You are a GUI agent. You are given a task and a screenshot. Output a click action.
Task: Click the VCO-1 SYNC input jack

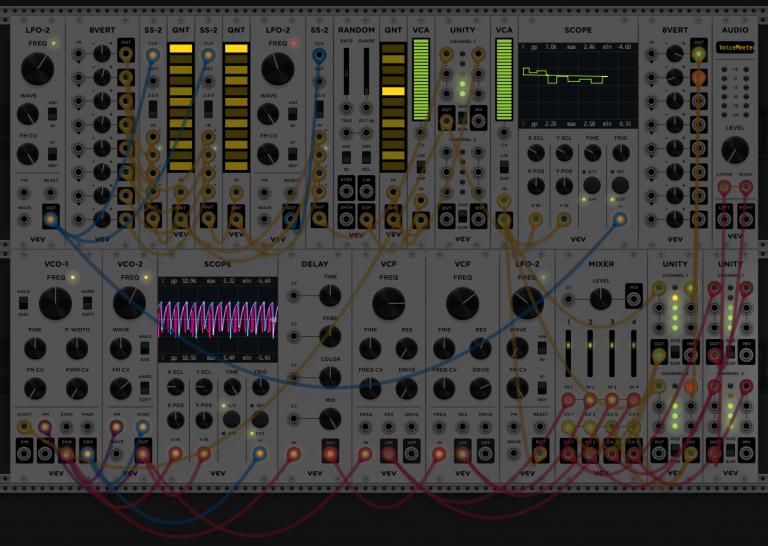(67, 427)
